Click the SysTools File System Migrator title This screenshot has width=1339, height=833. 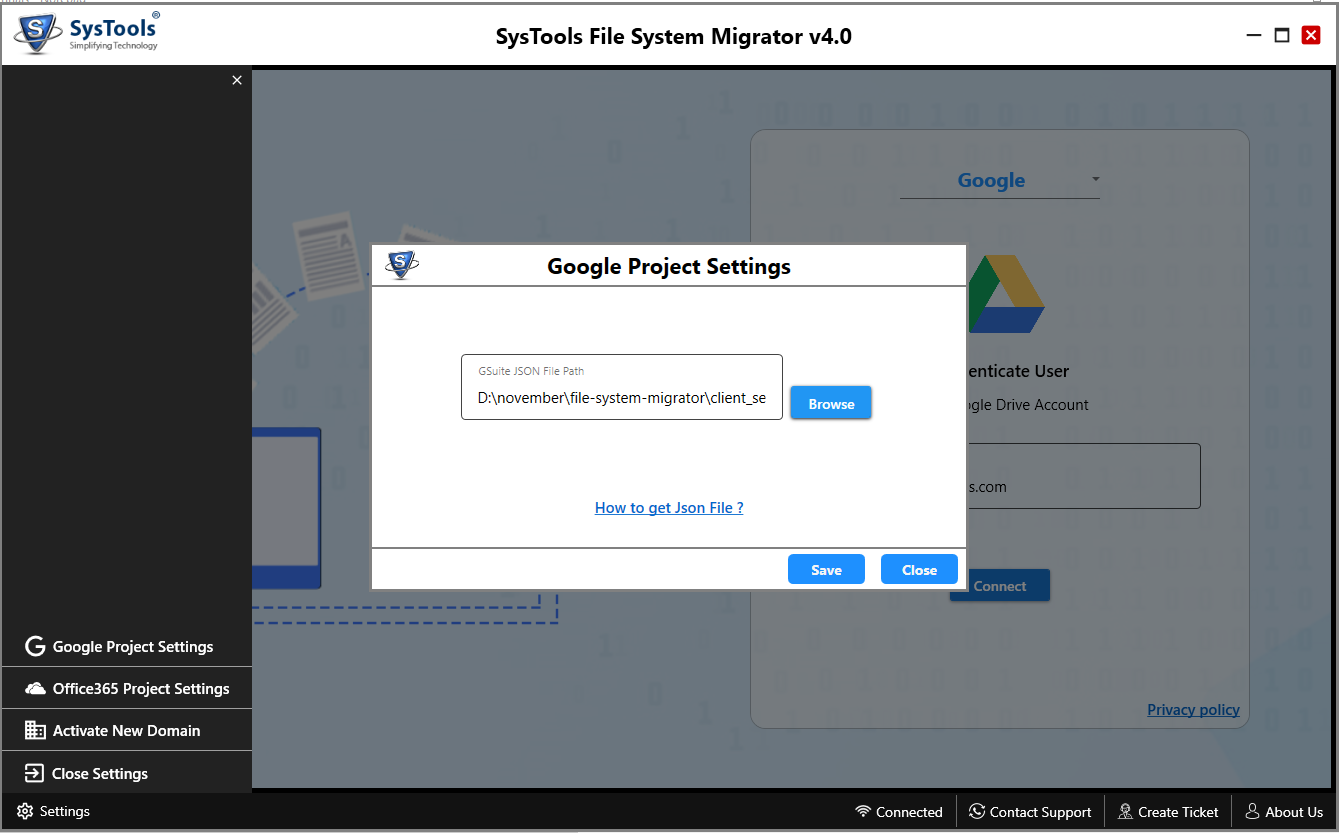click(674, 37)
